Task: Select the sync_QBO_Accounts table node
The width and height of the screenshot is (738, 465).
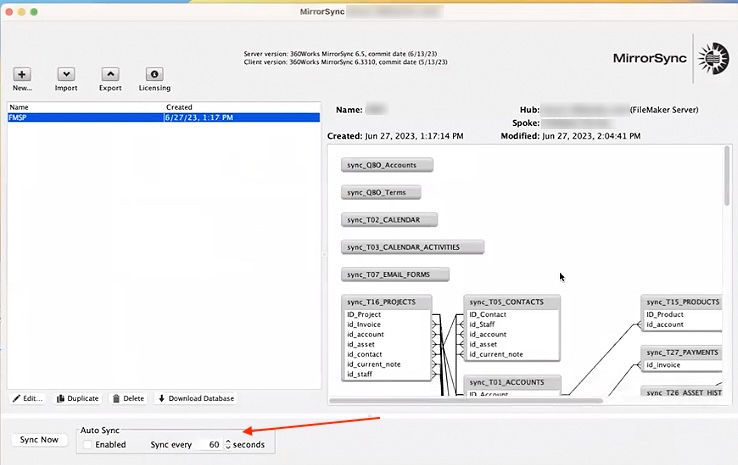Action: [x=387, y=165]
